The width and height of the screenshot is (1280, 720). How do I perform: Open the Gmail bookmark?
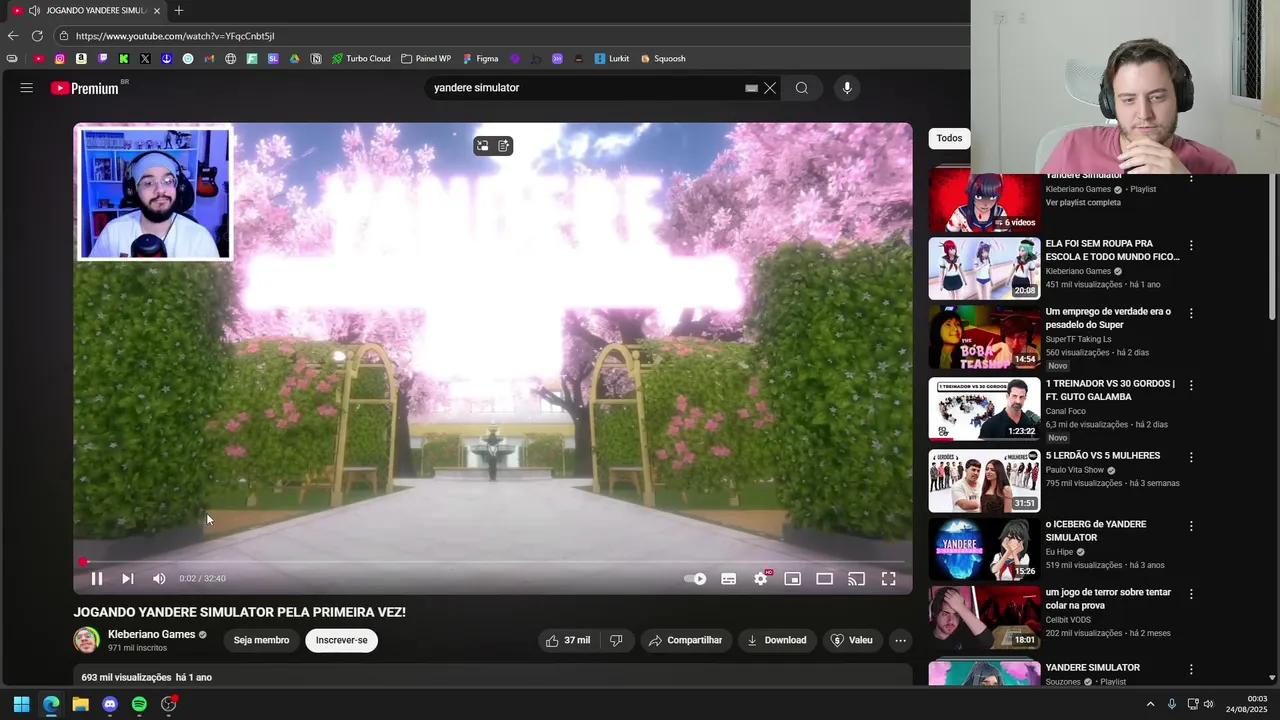pyautogui.click(x=209, y=59)
